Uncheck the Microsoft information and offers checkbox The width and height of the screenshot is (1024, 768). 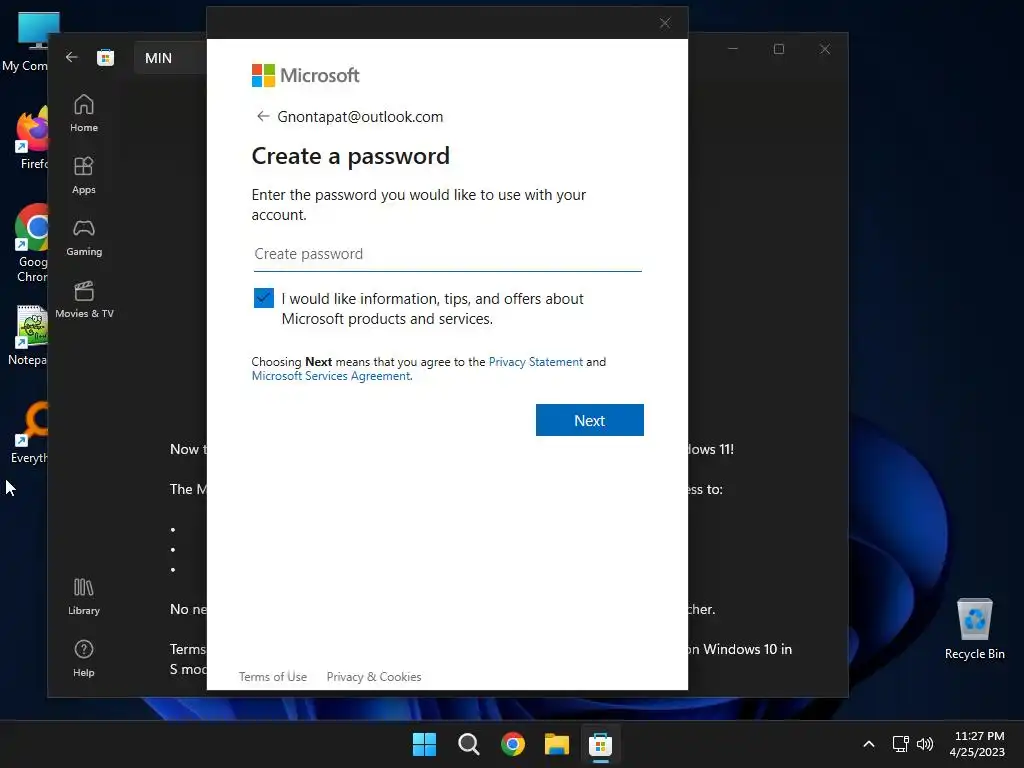coord(264,298)
